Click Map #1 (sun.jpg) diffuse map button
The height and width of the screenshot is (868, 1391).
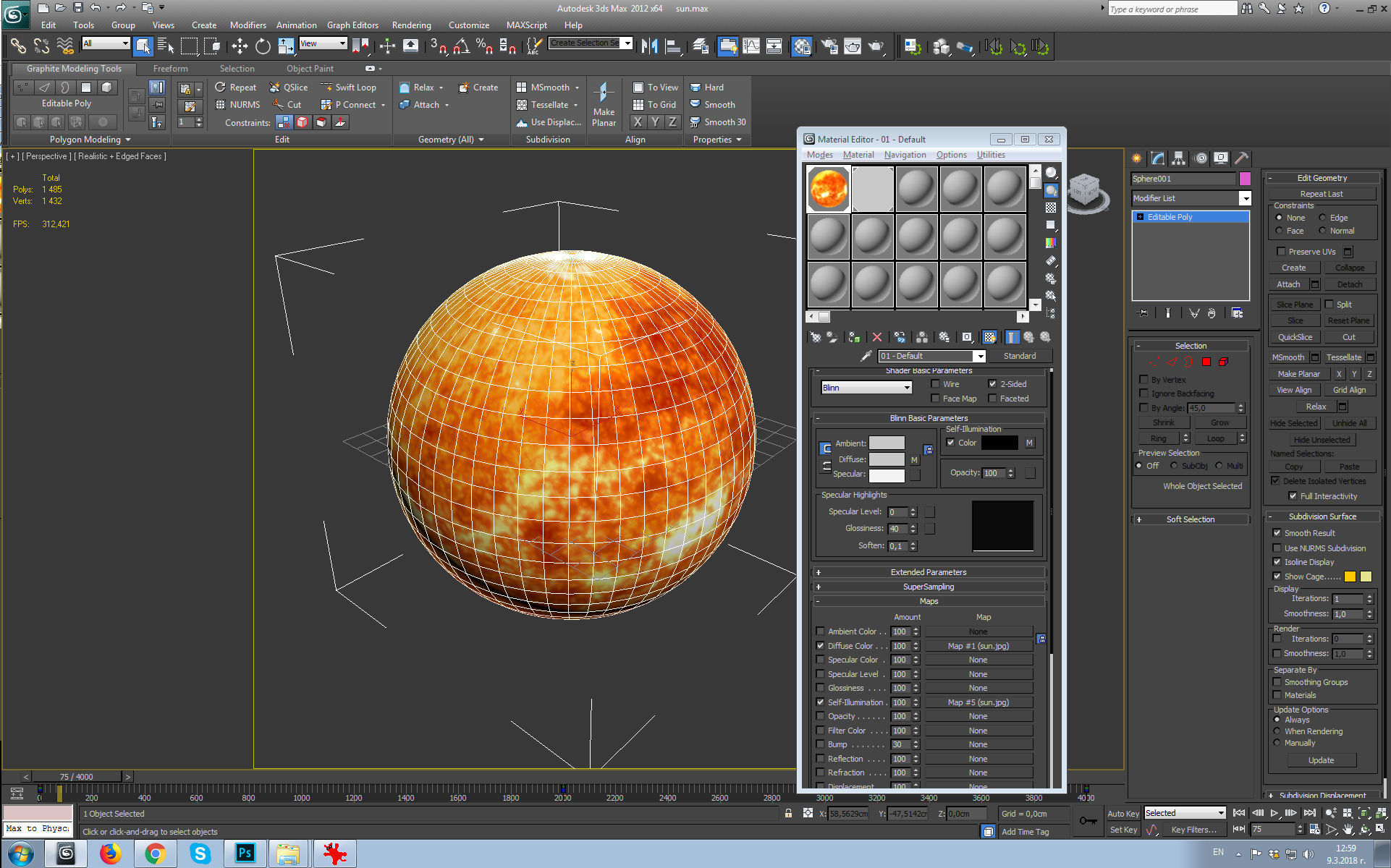point(978,646)
